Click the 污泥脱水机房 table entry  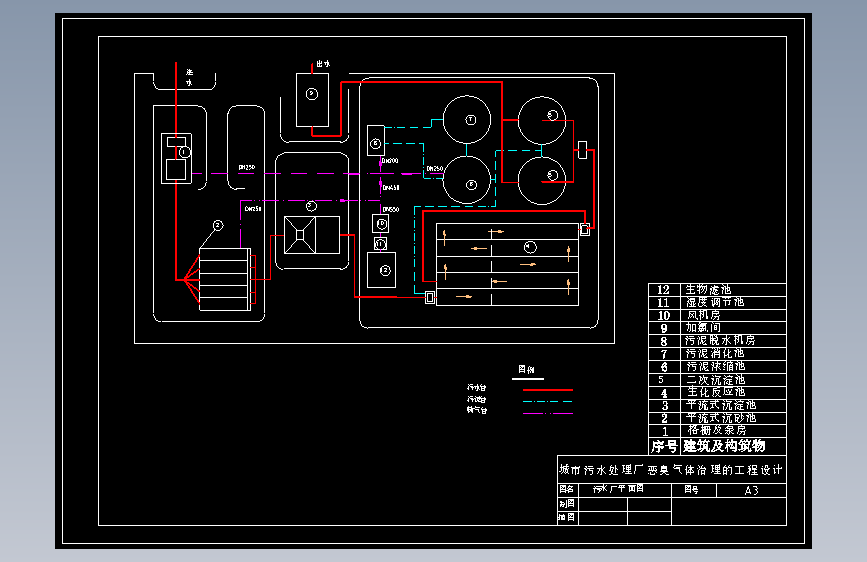720,340
